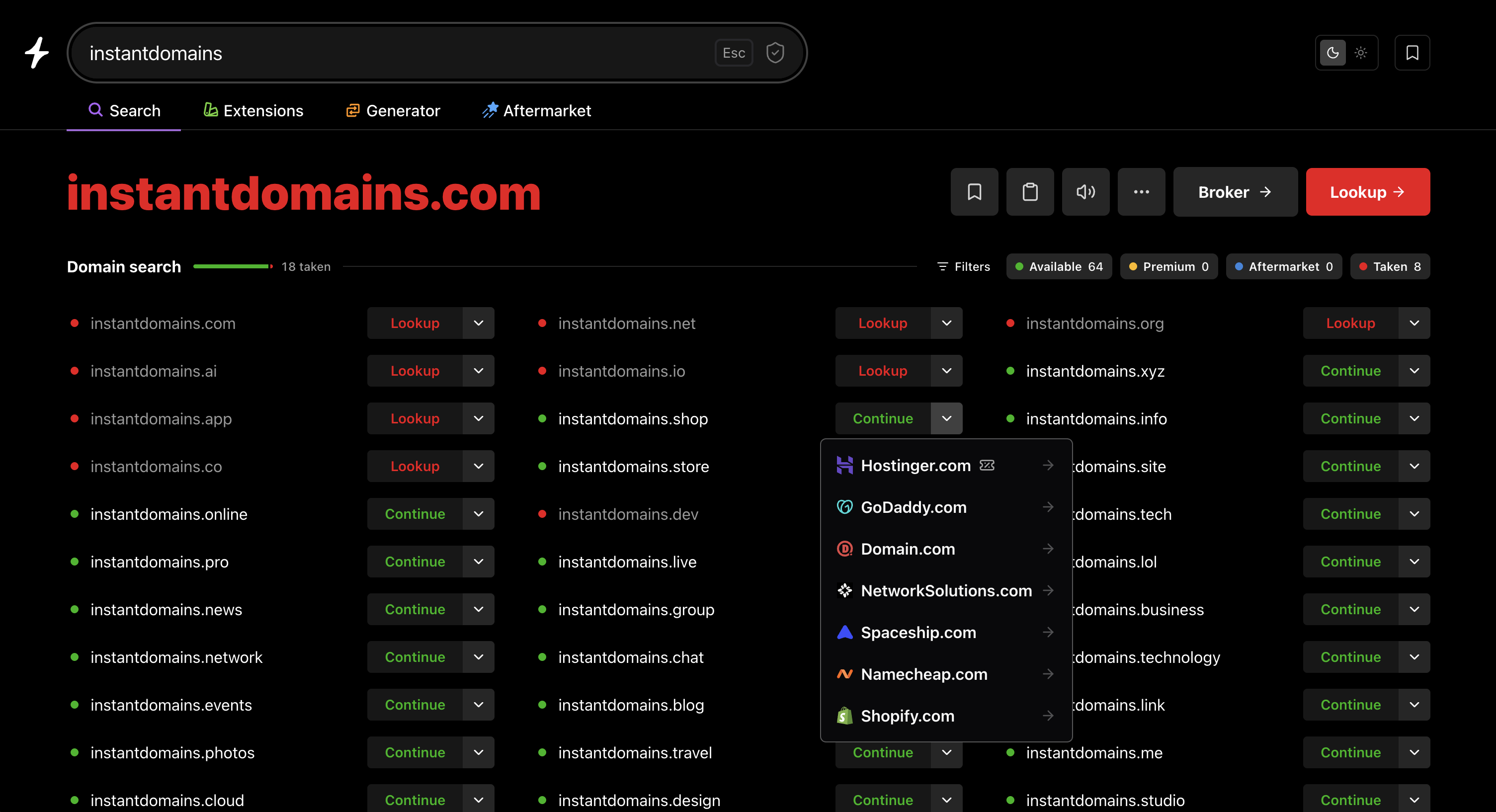Click the Hostinger logo icon
Viewport: 1496px width, 812px height.
click(844, 465)
